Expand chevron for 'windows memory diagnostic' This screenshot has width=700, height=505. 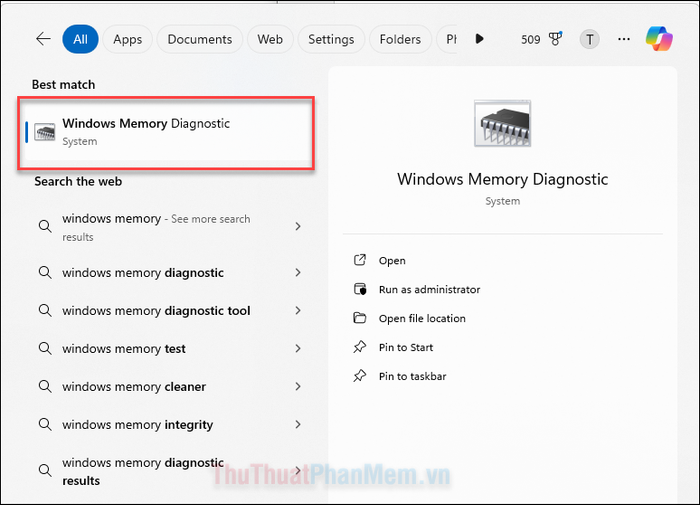[x=298, y=272]
